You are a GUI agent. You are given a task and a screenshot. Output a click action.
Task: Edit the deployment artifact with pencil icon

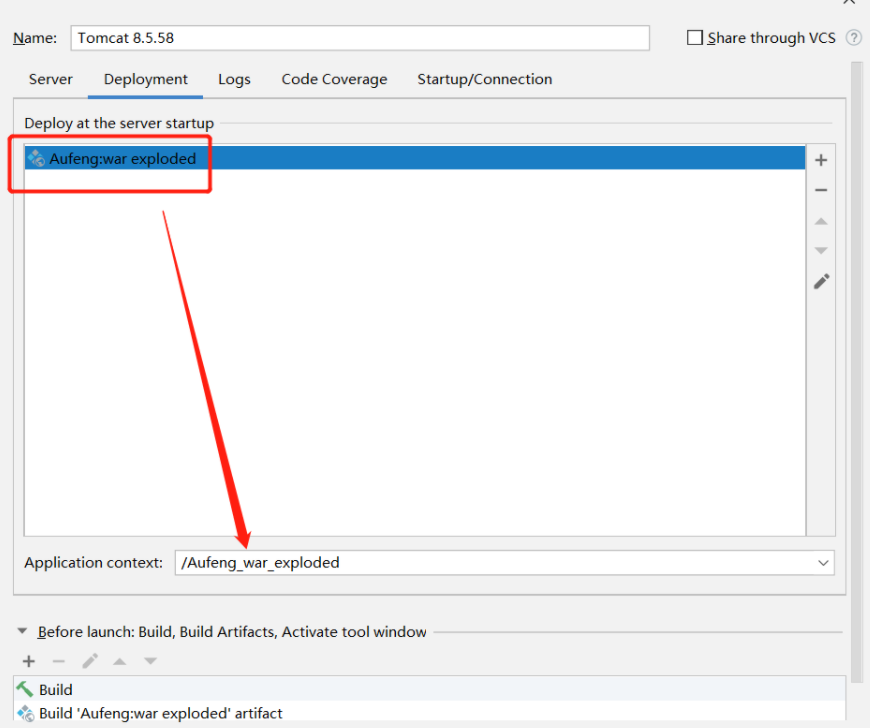tap(821, 281)
